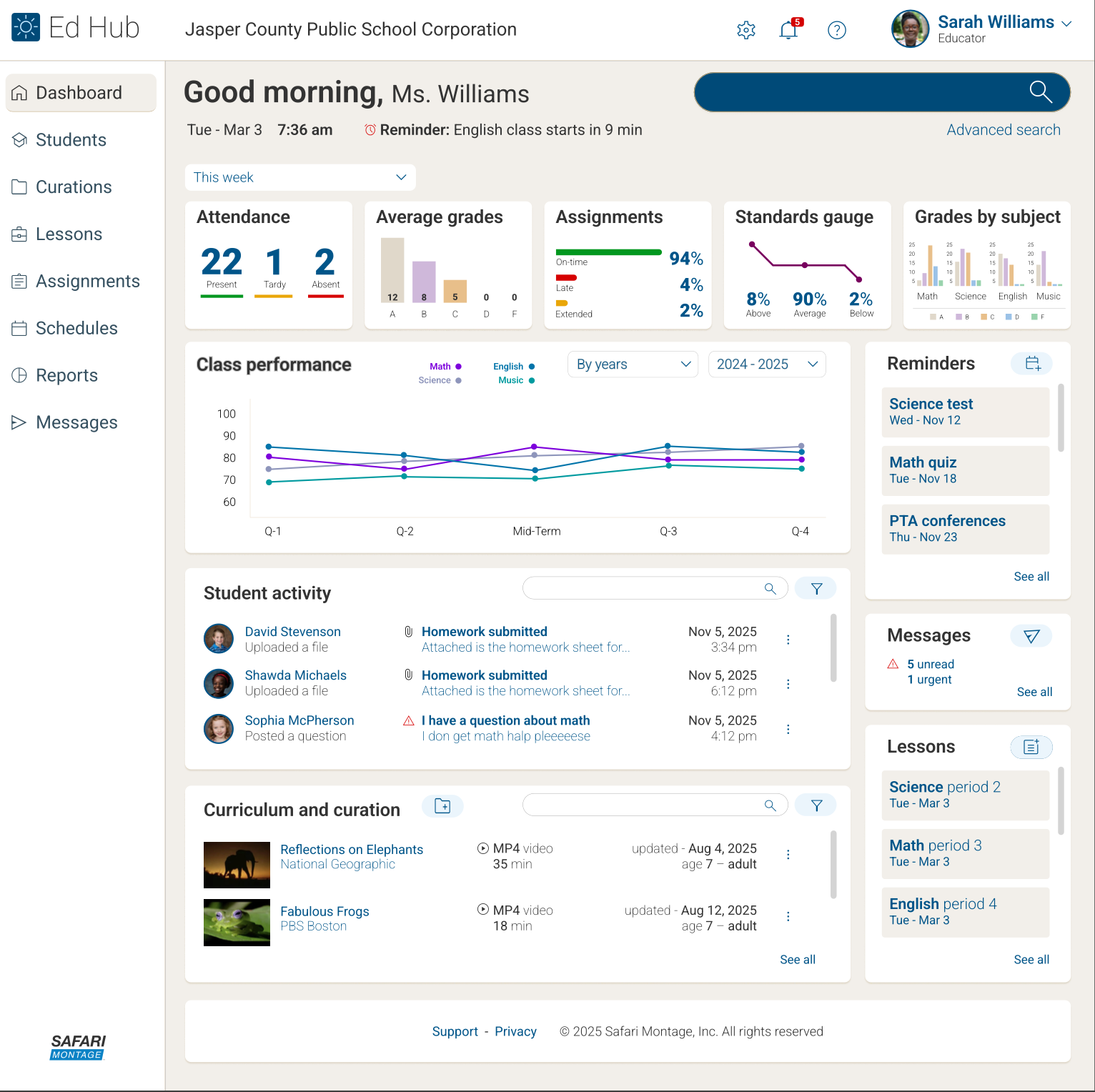The height and width of the screenshot is (1092, 1095).
Task: Open Reports from the sidebar
Action: click(x=66, y=376)
